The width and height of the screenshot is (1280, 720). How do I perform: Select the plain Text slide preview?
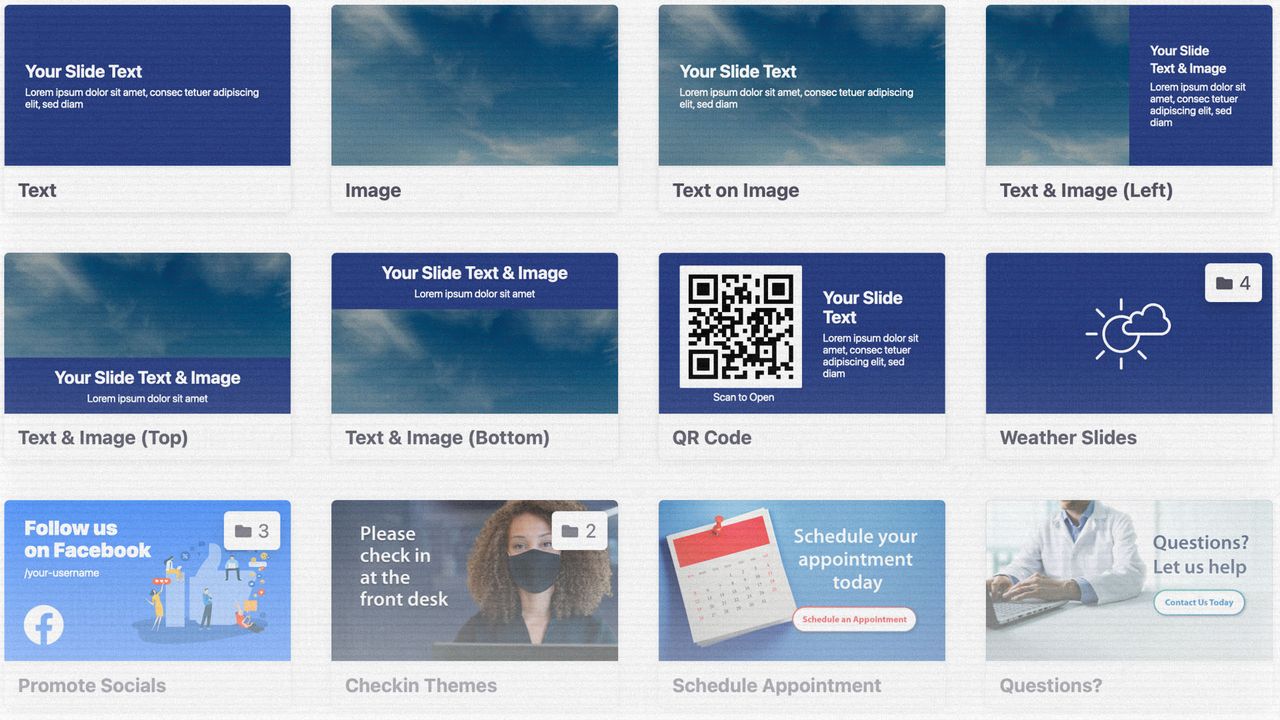tap(148, 85)
